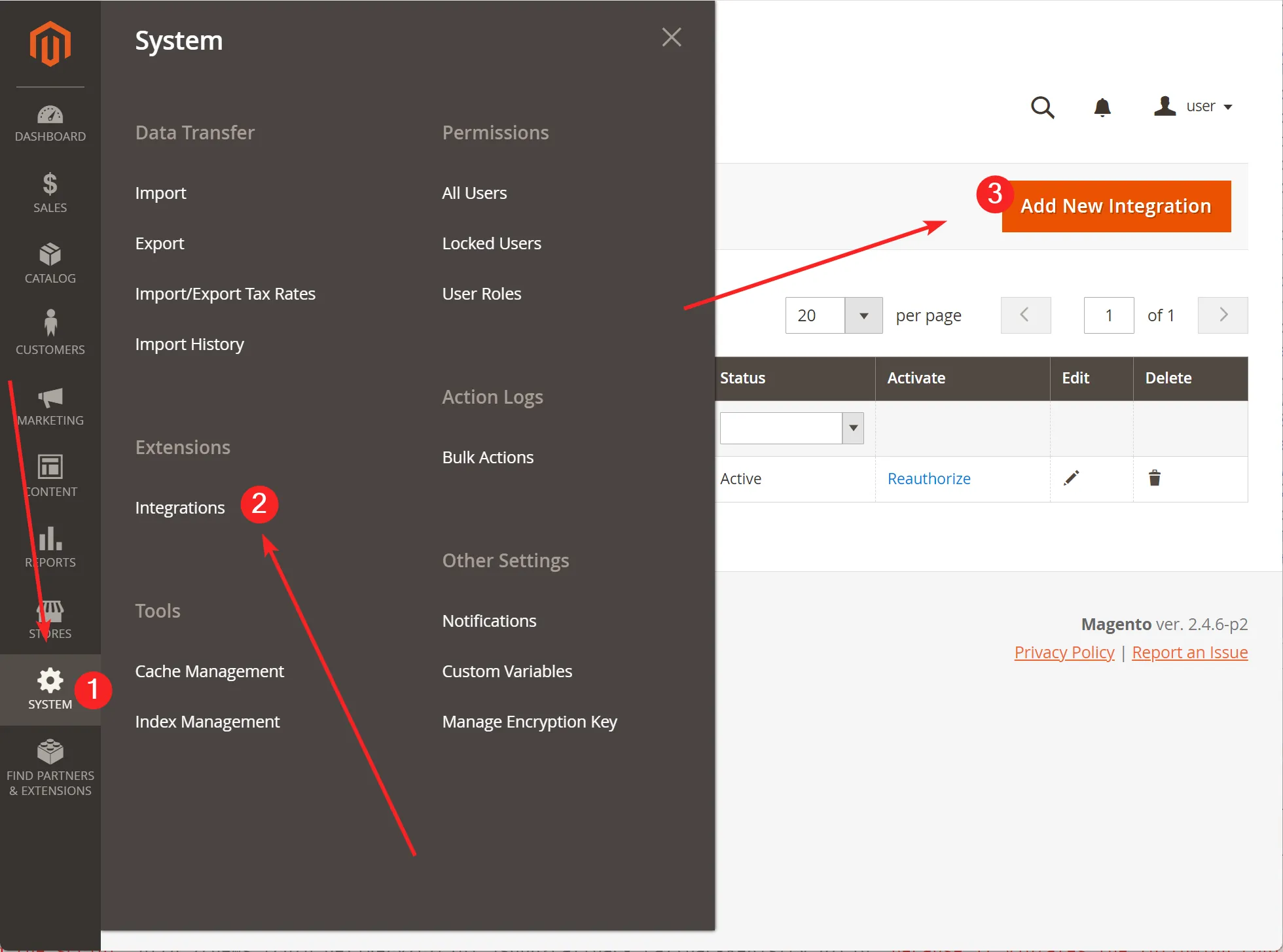Click the Reauthorize link
This screenshot has width=1283, height=952.
tap(928, 479)
